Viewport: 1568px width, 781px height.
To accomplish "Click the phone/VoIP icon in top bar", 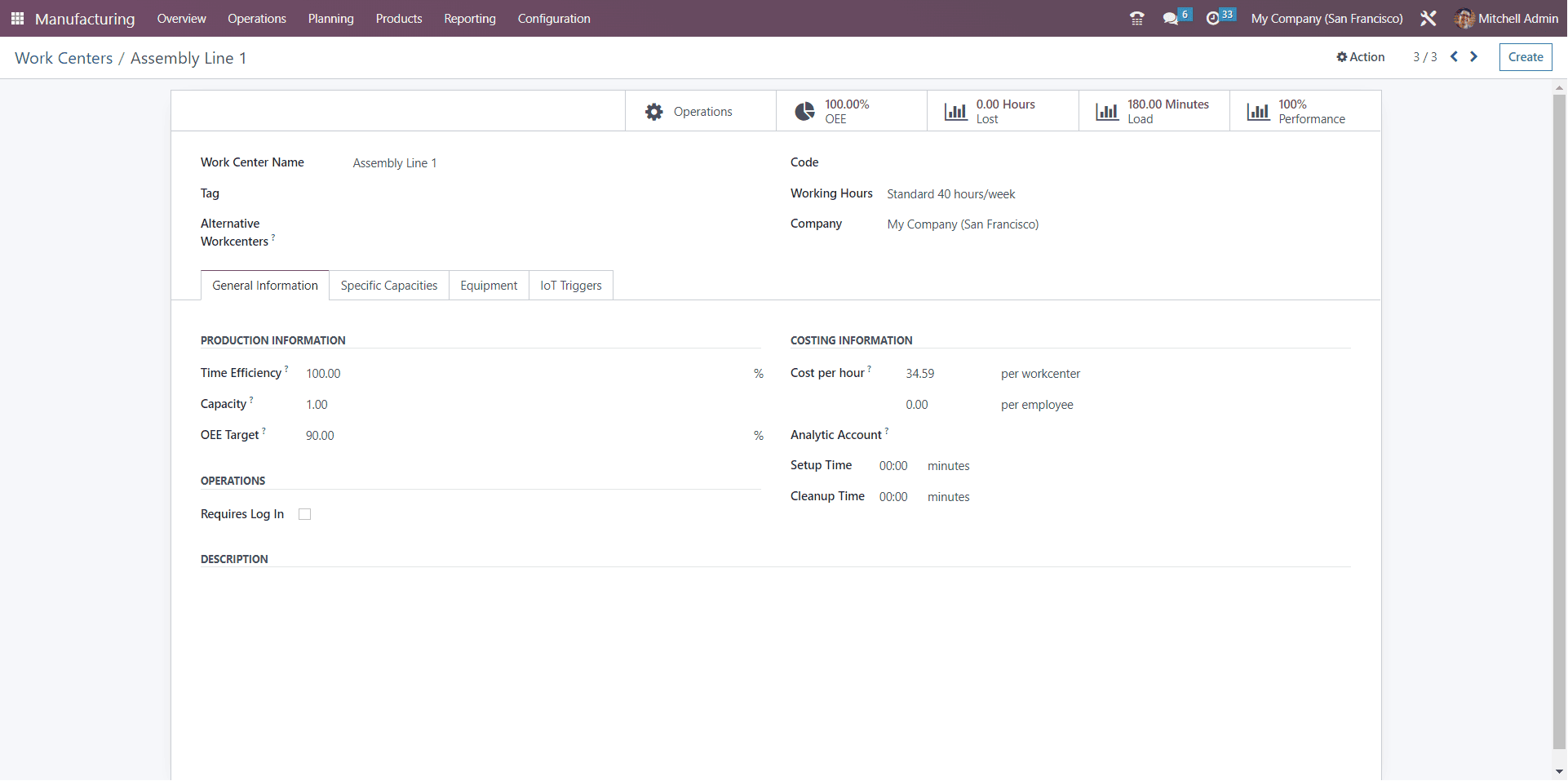I will (x=1136, y=18).
